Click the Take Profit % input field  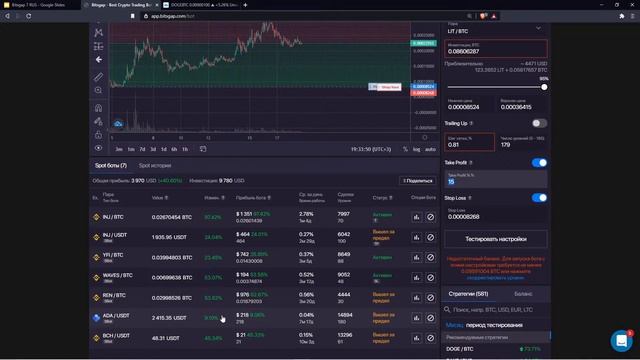pyautogui.click(x=496, y=179)
